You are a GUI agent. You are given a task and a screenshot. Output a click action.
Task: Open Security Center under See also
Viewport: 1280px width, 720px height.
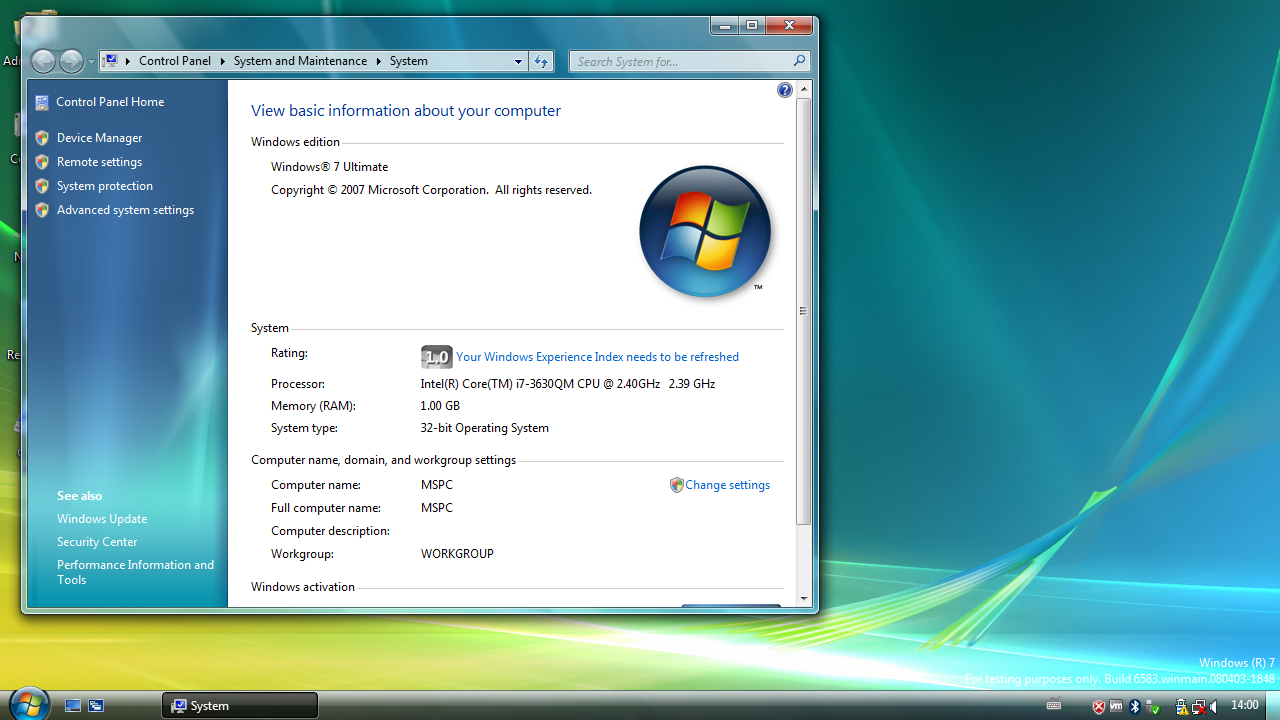coord(97,542)
